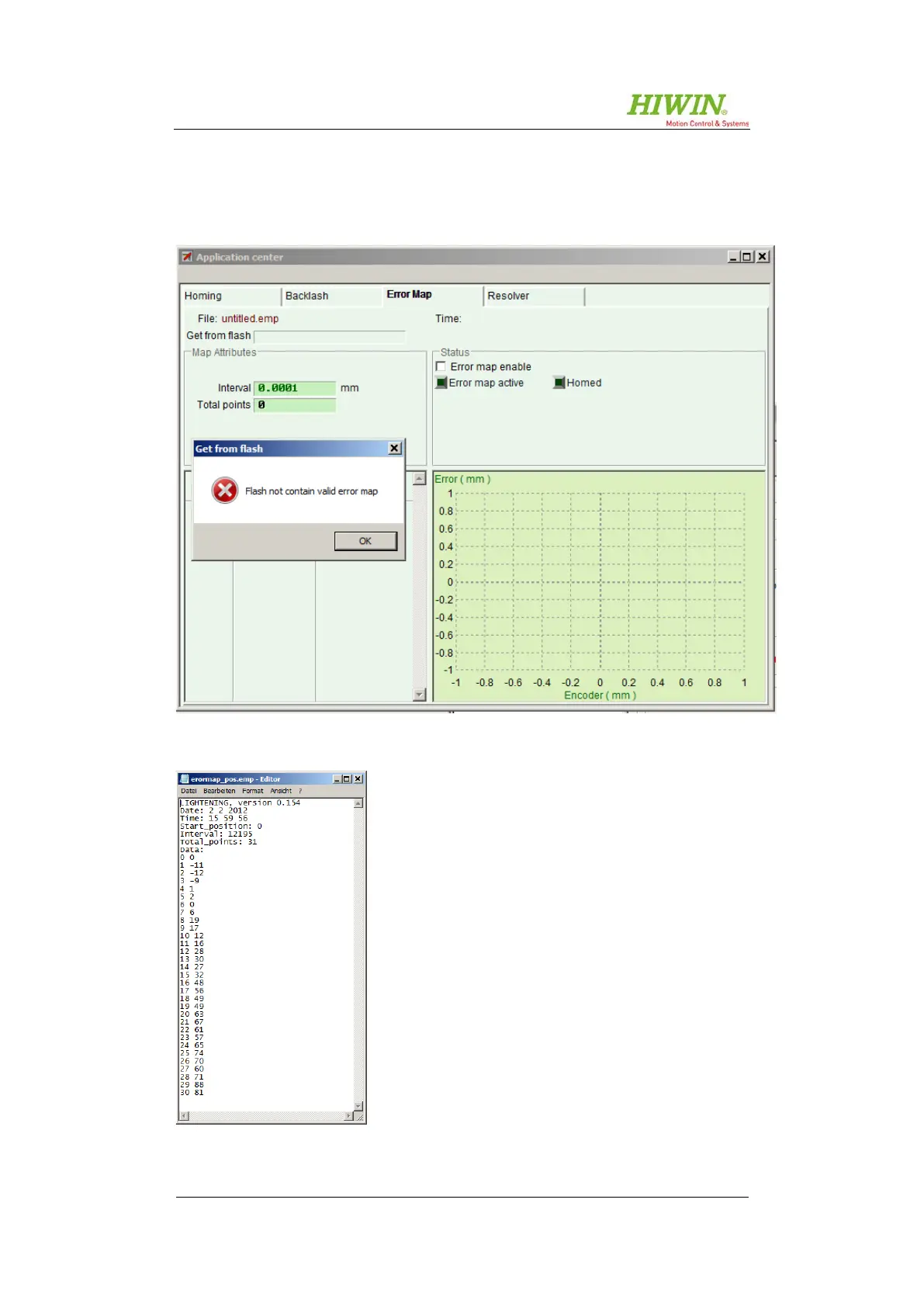Image resolution: width=924 pixels, height=1307 pixels.
Task: Maximize the Application center window
Action: click(747, 257)
